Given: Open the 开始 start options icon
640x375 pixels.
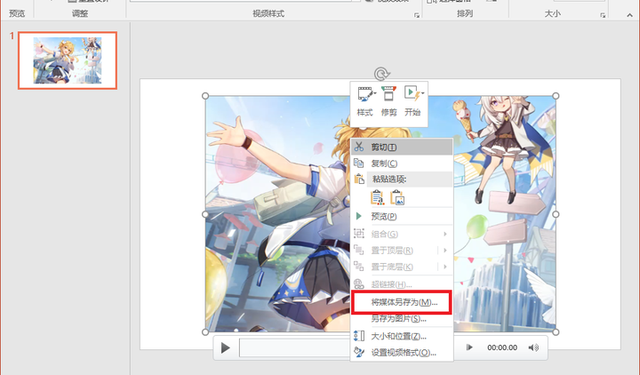Looking at the screenshot, I should point(413,101).
